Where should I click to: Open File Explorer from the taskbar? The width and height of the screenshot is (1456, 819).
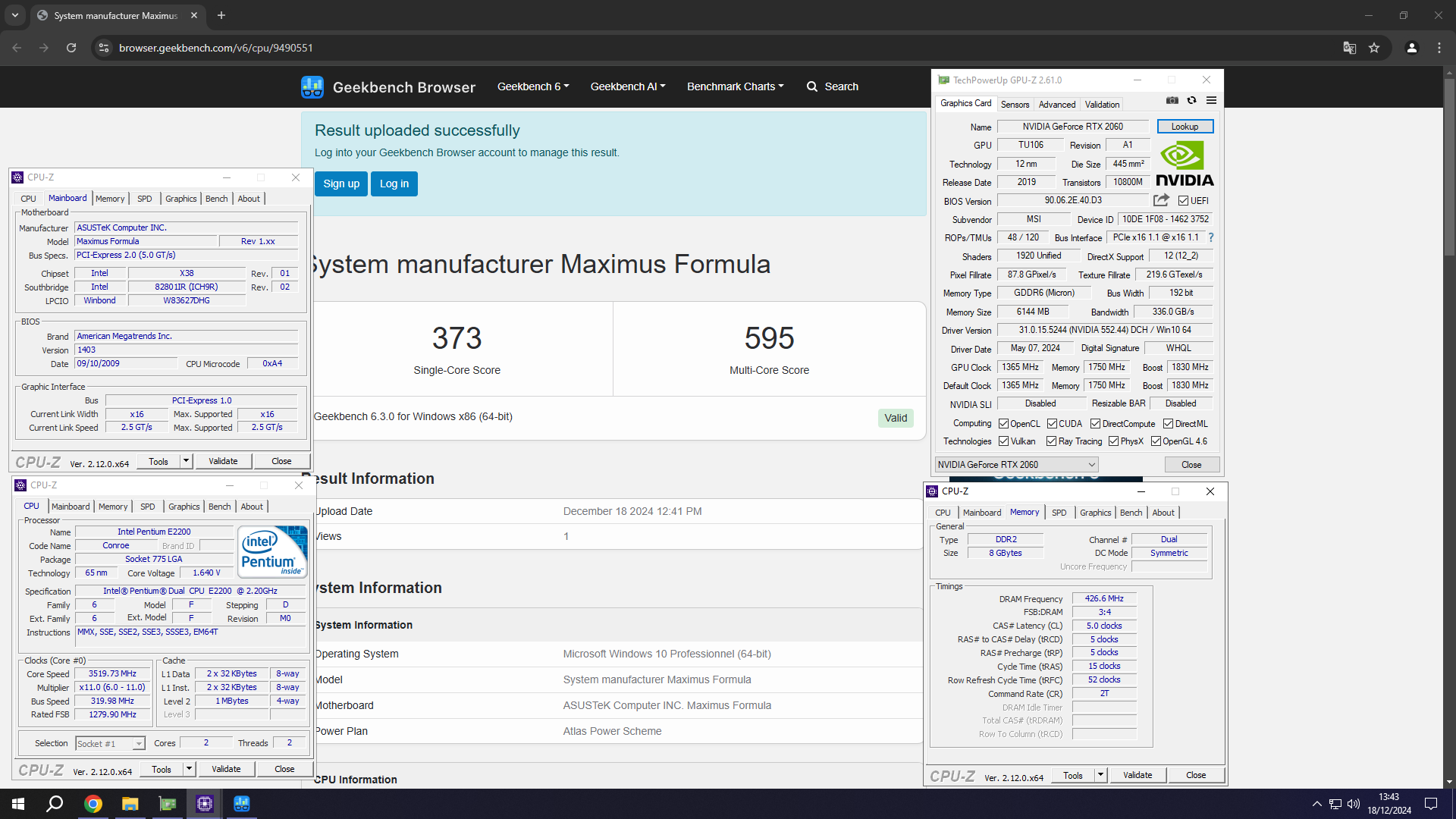130,804
